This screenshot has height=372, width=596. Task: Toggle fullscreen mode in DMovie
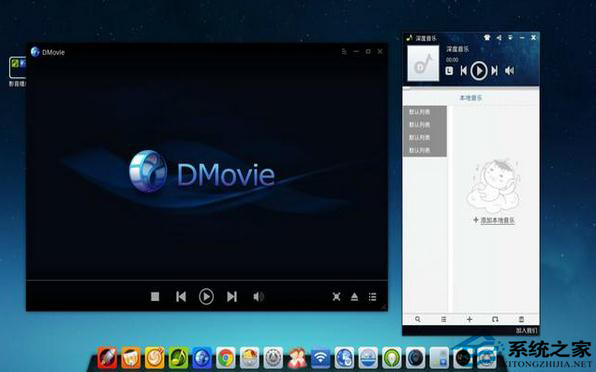pos(336,296)
